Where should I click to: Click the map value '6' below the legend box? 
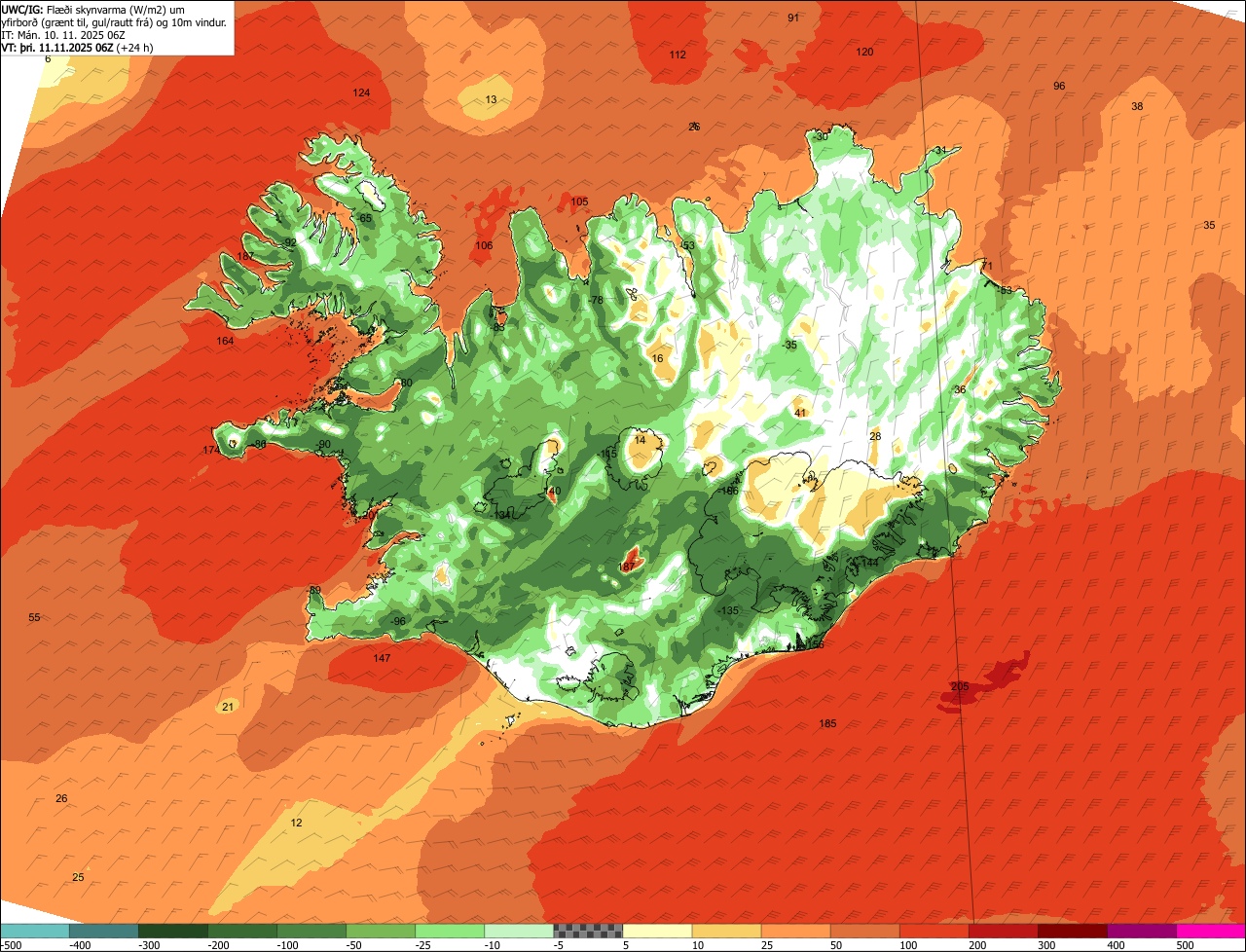click(47, 58)
